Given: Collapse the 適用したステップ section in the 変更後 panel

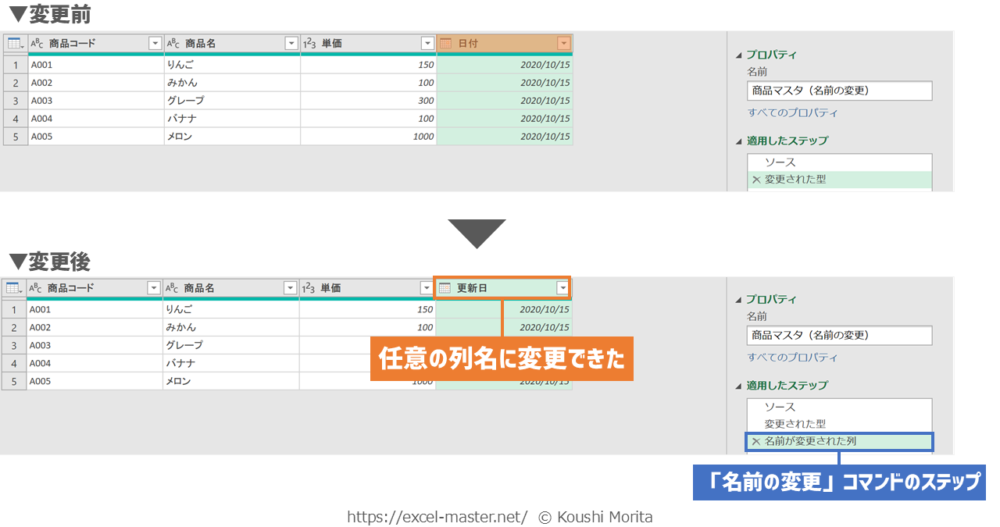Looking at the screenshot, I should pyautogui.click(x=739, y=385).
